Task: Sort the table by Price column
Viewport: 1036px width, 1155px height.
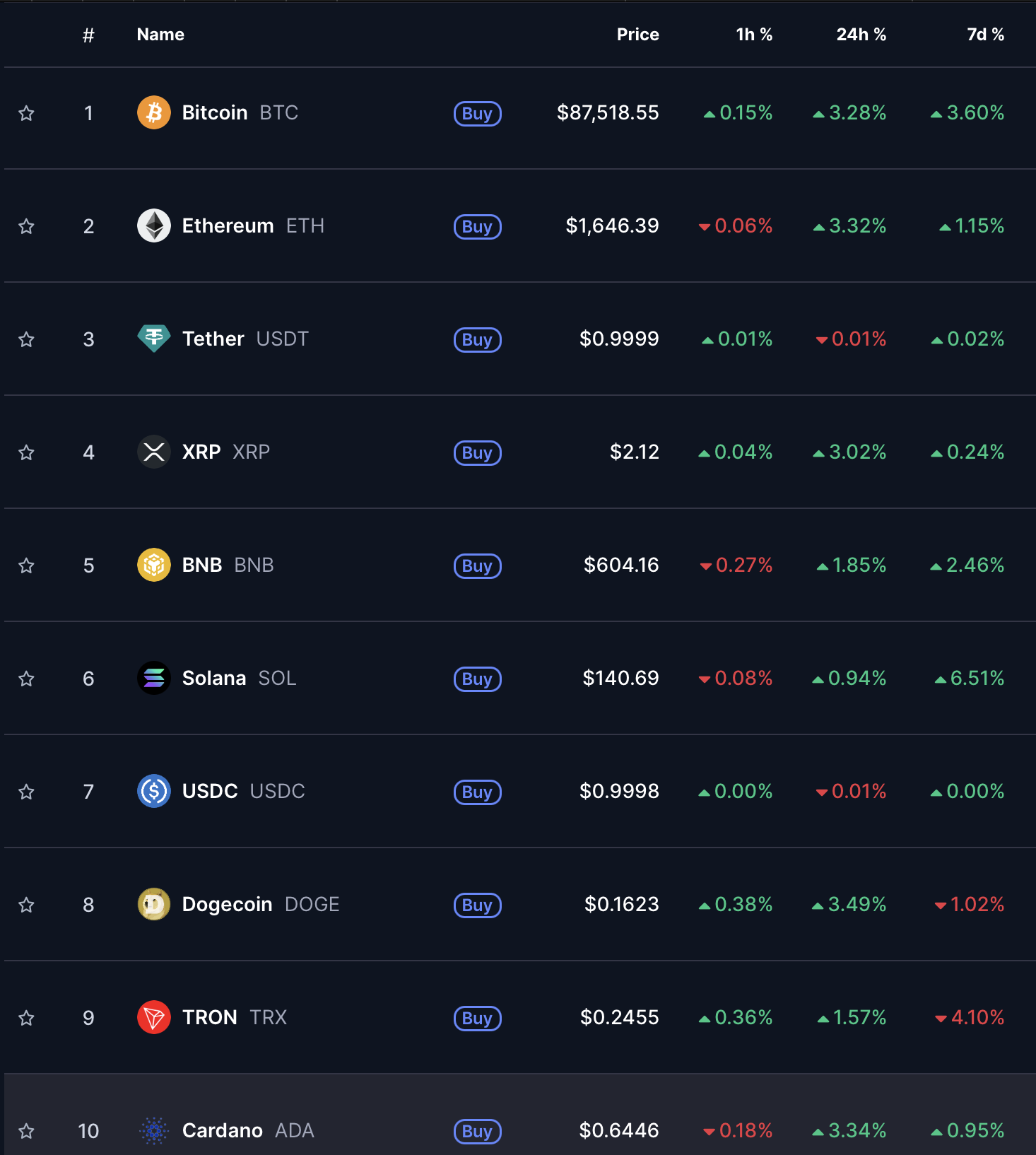Action: 637,35
